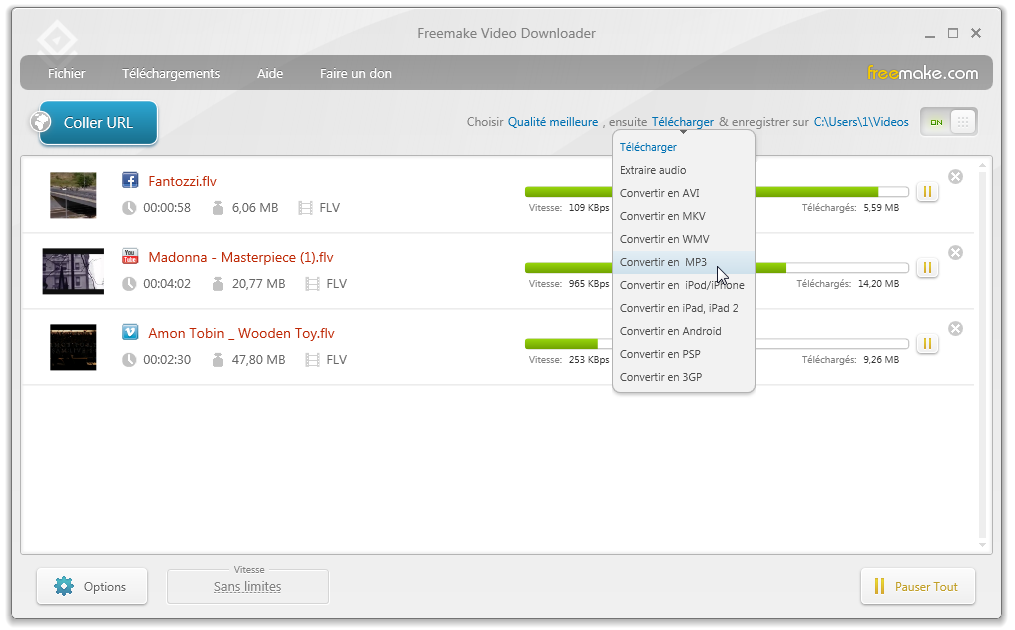This screenshot has height=630, width=1015.
Task: Click the gear icon on the Options button
Action: (64, 586)
